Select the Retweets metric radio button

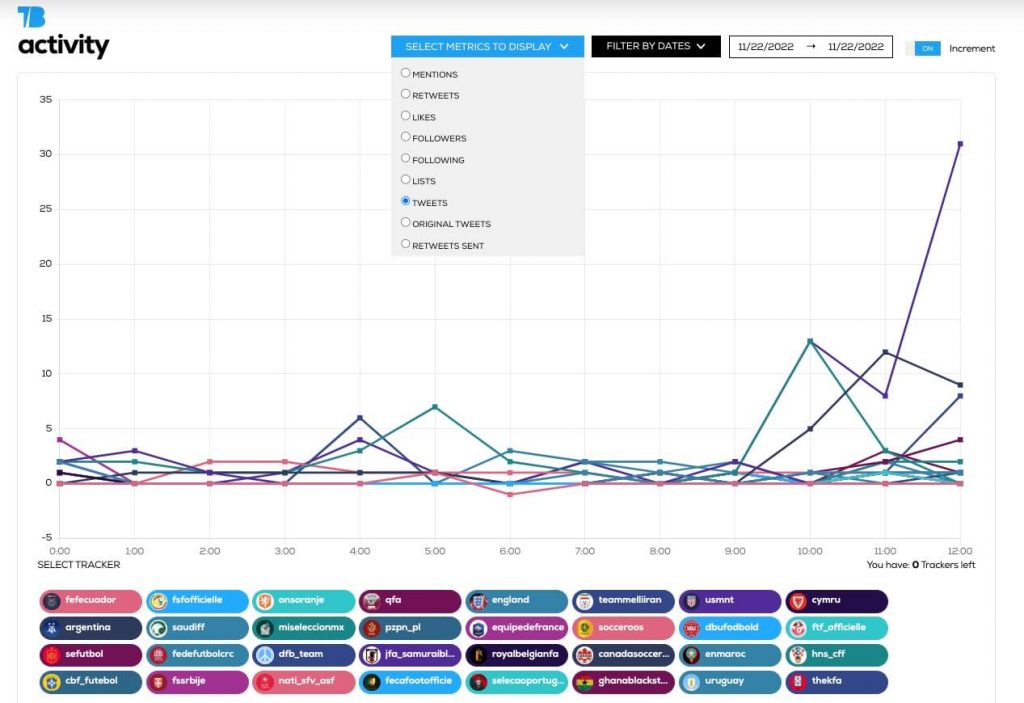406,94
